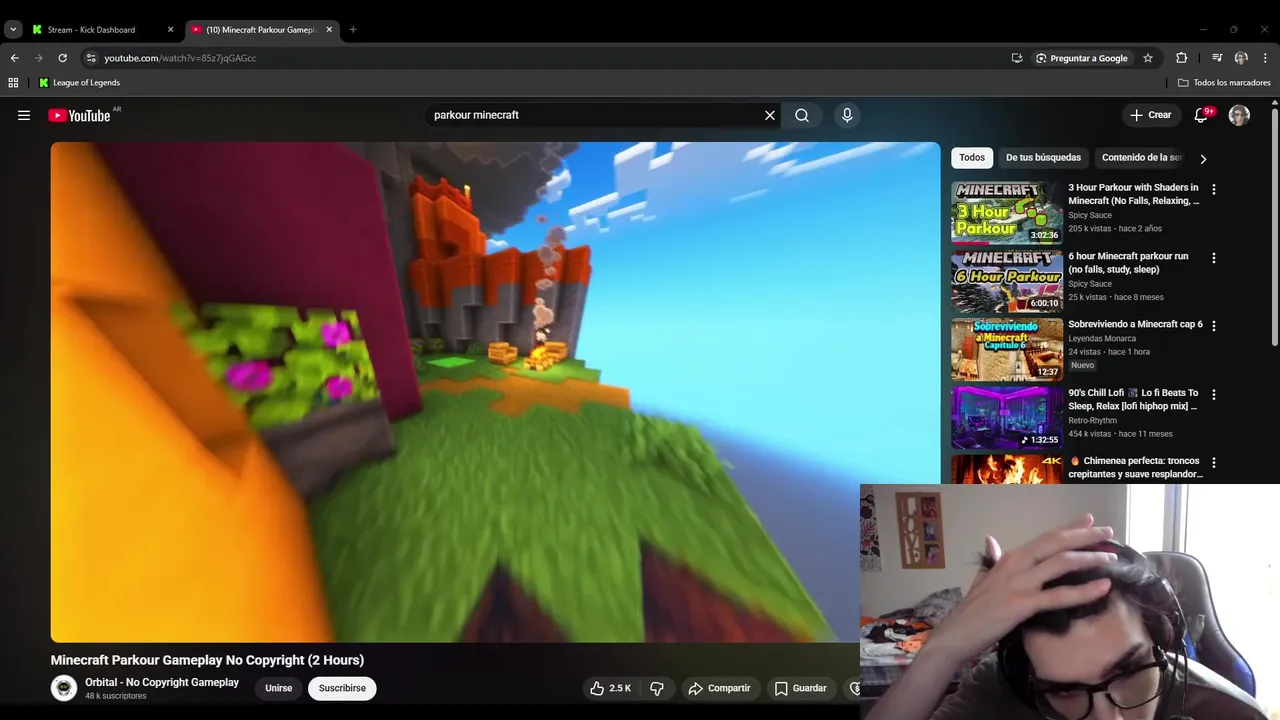Viewport: 1280px width, 720px height.
Task: Like the video with thumbs up
Action: [x=610, y=688]
